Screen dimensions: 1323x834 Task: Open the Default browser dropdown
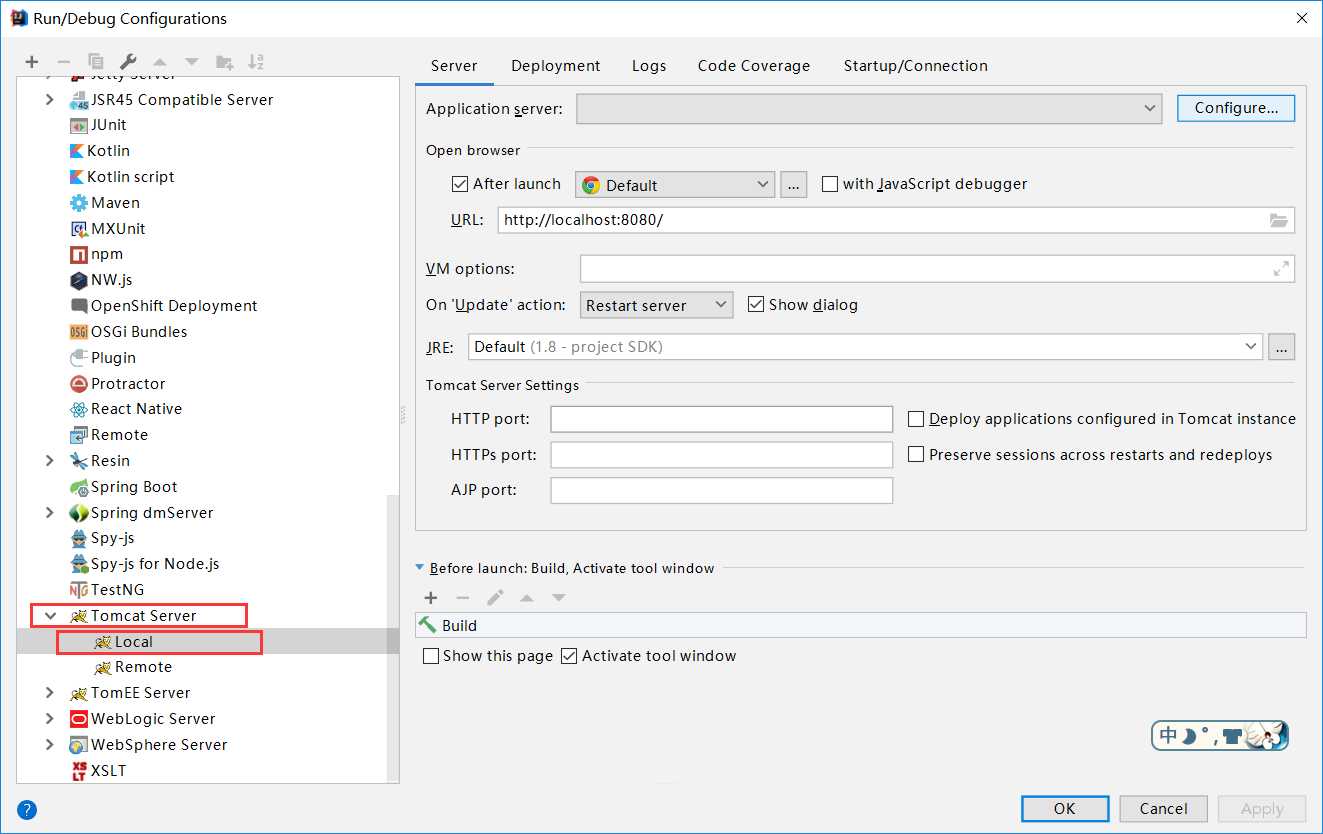click(x=675, y=185)
